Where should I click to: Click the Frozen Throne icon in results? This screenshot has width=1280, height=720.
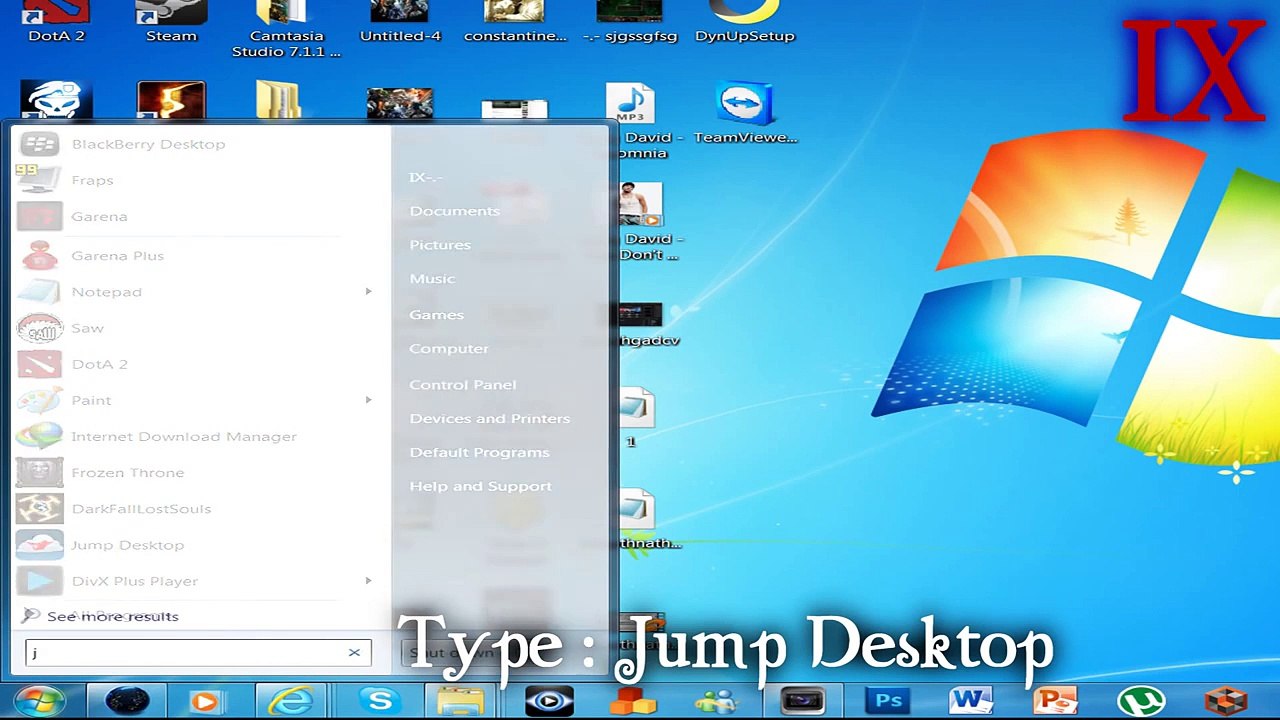tap(39, 472)
